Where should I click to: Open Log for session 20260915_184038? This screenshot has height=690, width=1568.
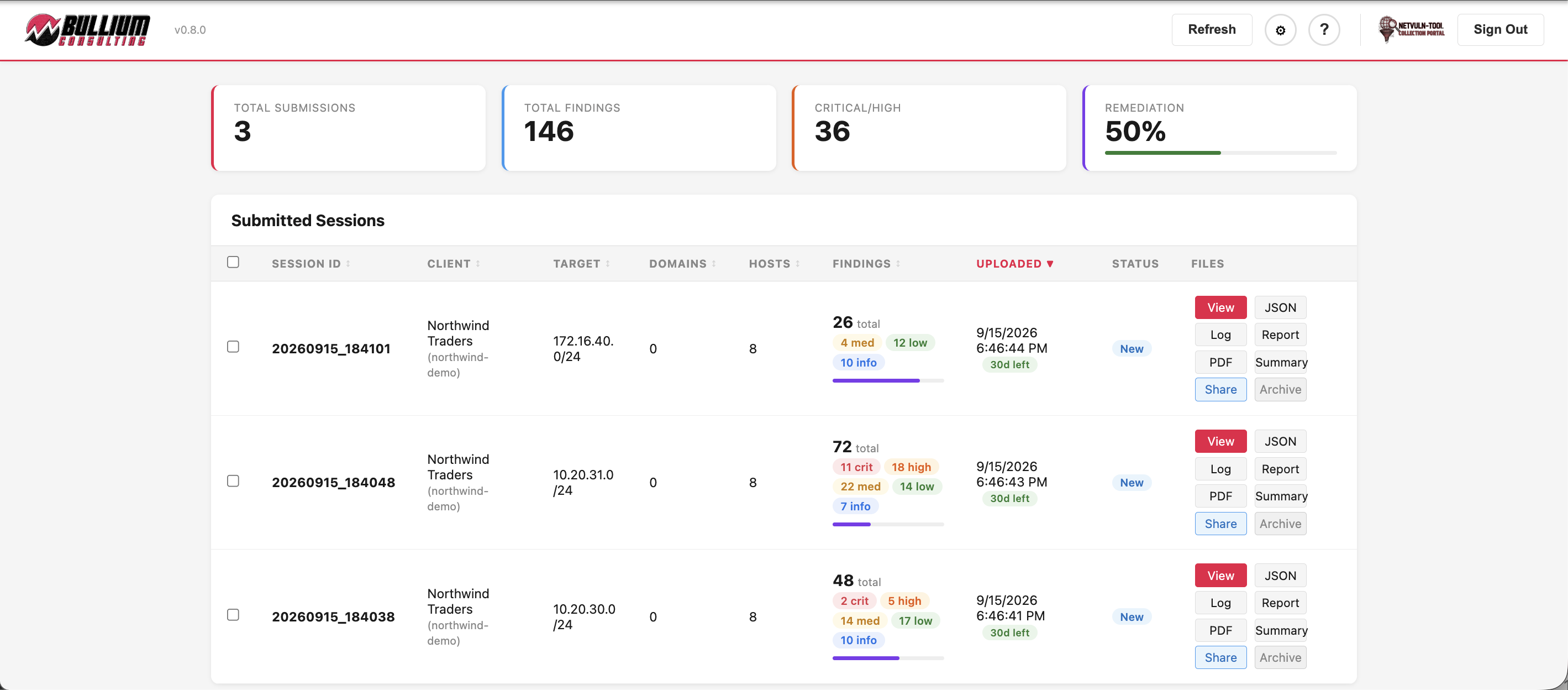[x=1220, y=603]
